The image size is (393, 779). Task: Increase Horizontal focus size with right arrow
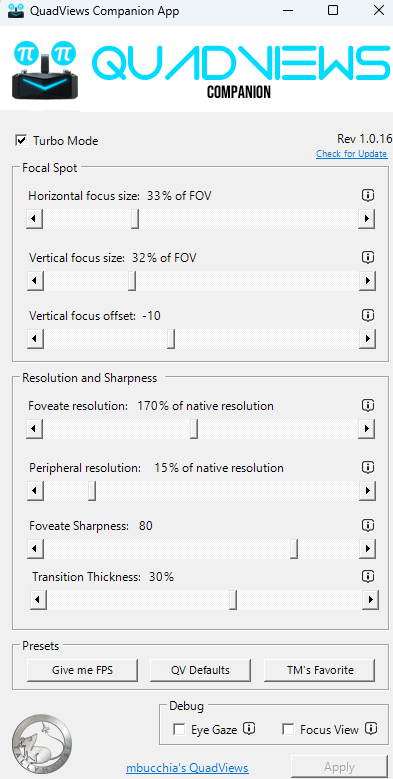click(x=366, y=219)
